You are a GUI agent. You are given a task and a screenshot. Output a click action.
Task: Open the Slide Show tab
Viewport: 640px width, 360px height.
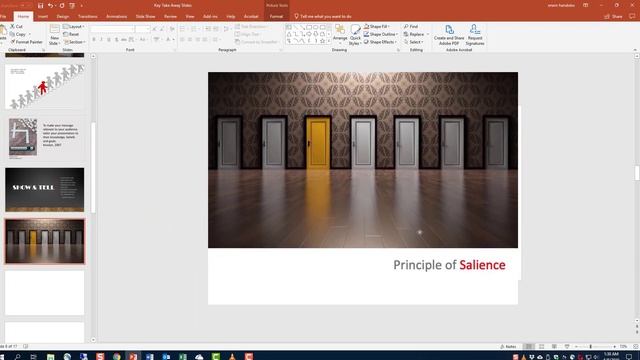(x=145, y=16)
